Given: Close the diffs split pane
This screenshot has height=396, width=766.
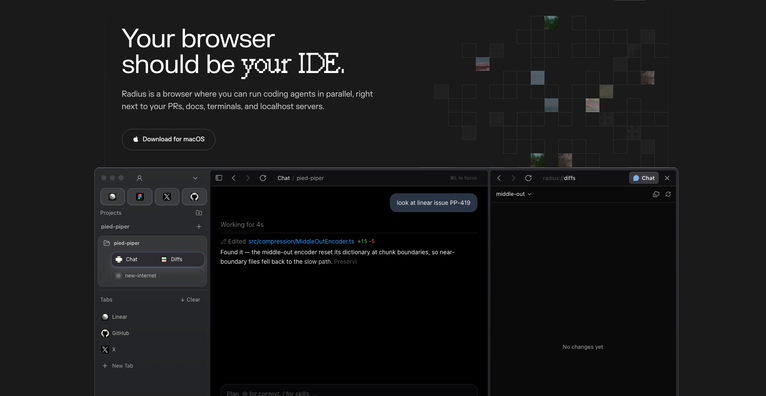Looking at the screenshot, I should 667,178.
